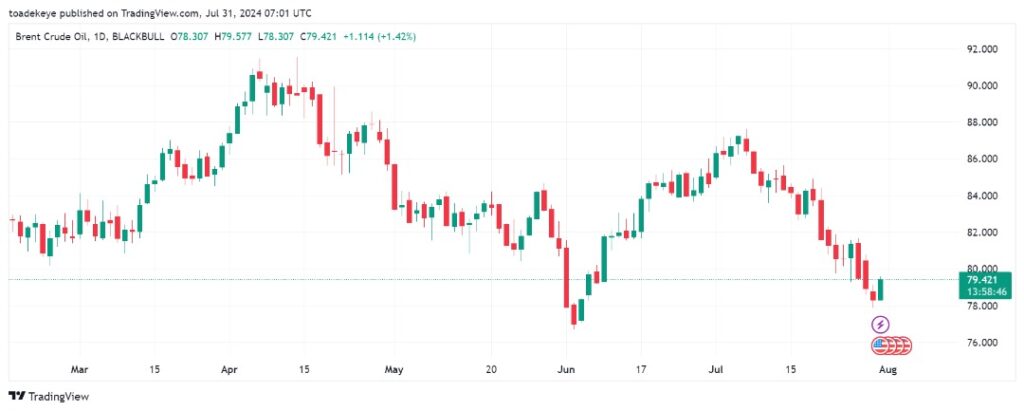1024x411 pixels.
Task: Click the latest green candlestick on the chart
Action: 881,289
